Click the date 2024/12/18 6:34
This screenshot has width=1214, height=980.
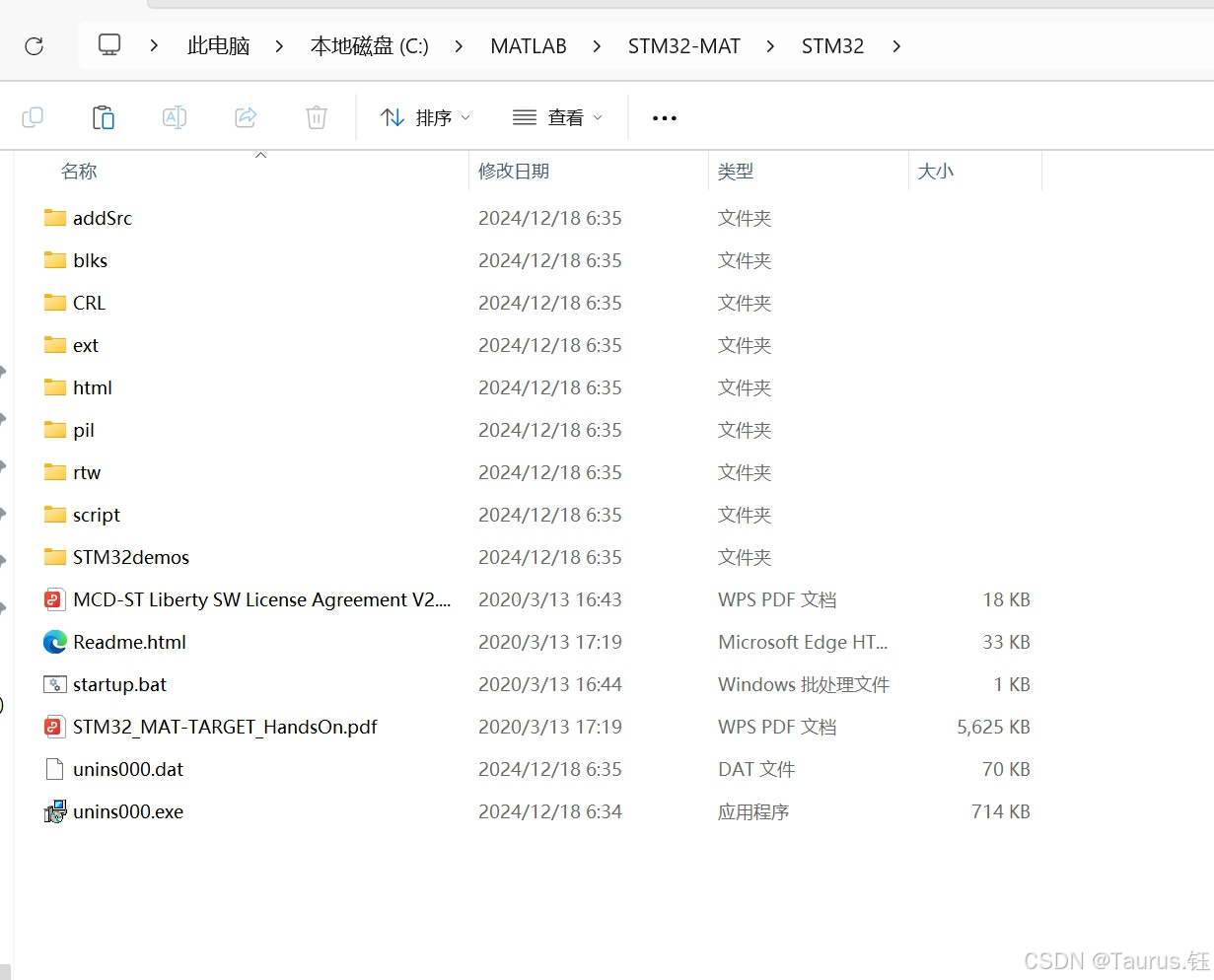[550, 811]
